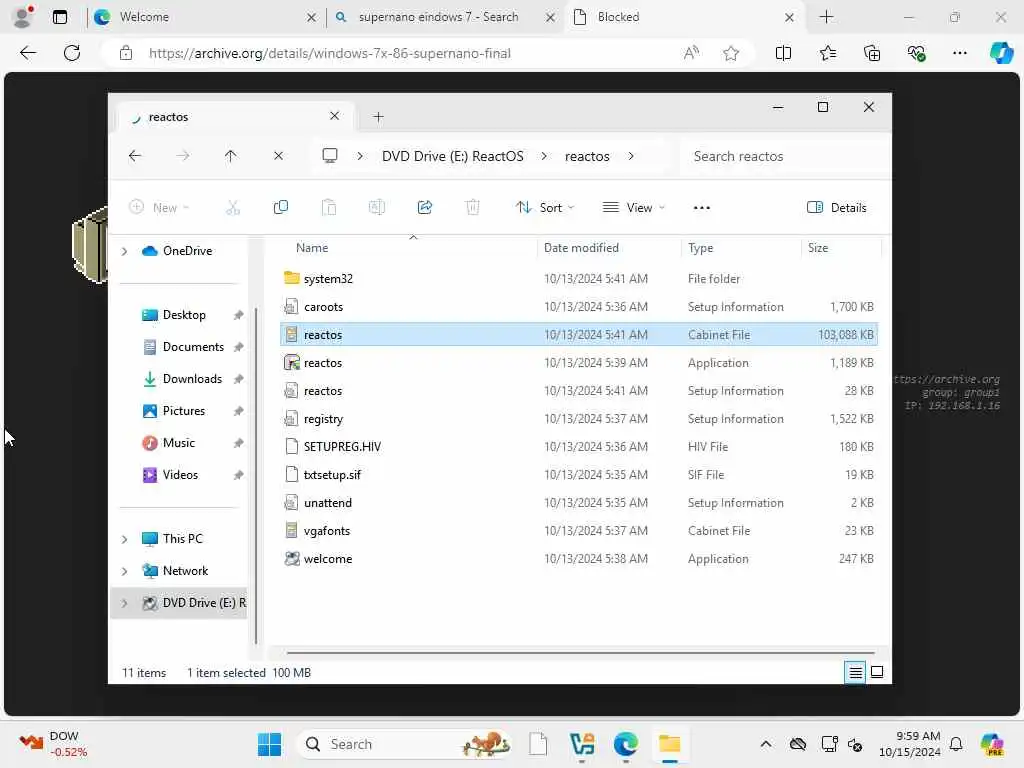Expand OneDrive in the navigation pane
The width and height of the screenshot is (1024, 768).
coord(124,251)
